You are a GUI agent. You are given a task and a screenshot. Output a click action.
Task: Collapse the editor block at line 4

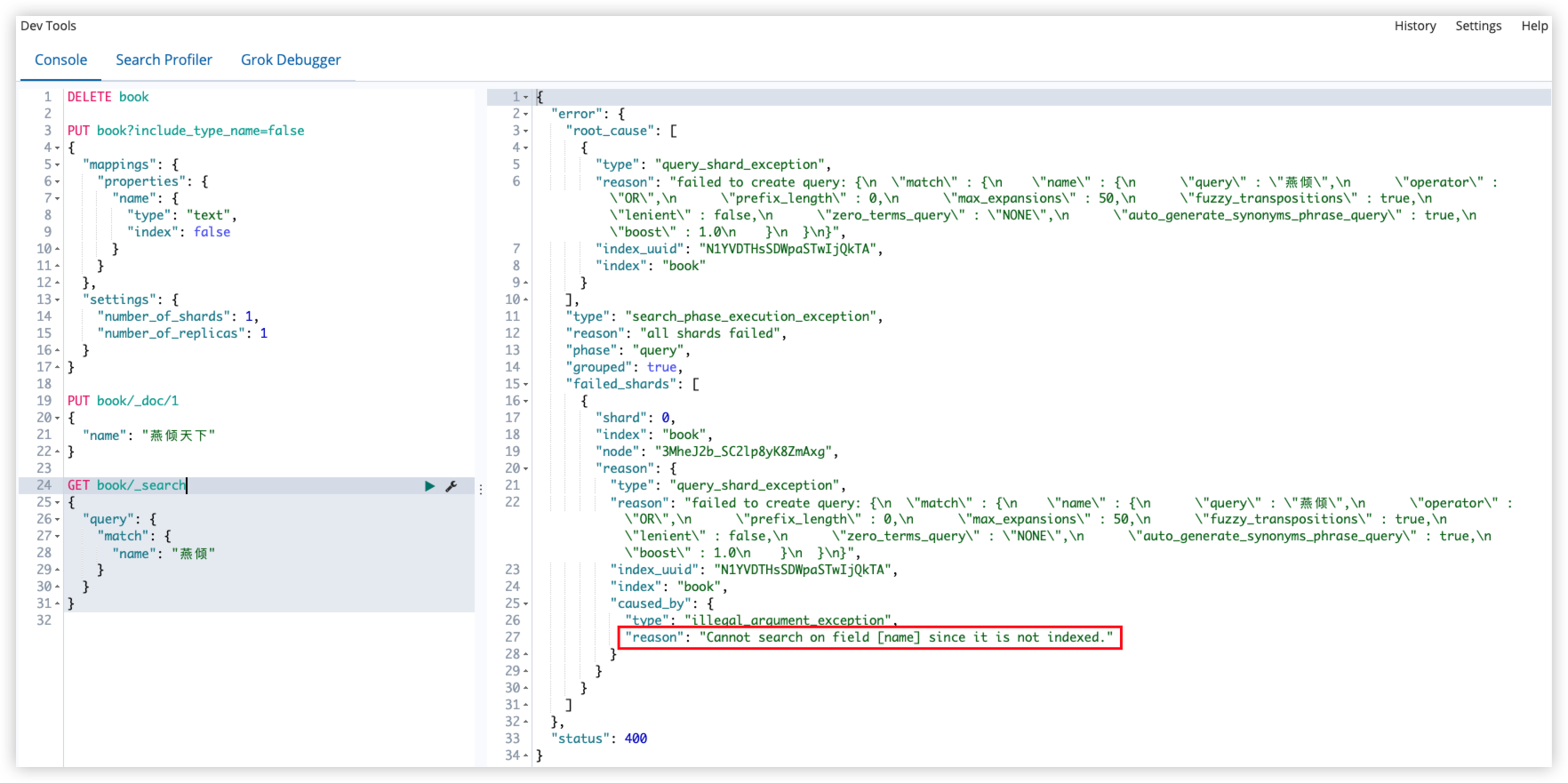[58, 148]
